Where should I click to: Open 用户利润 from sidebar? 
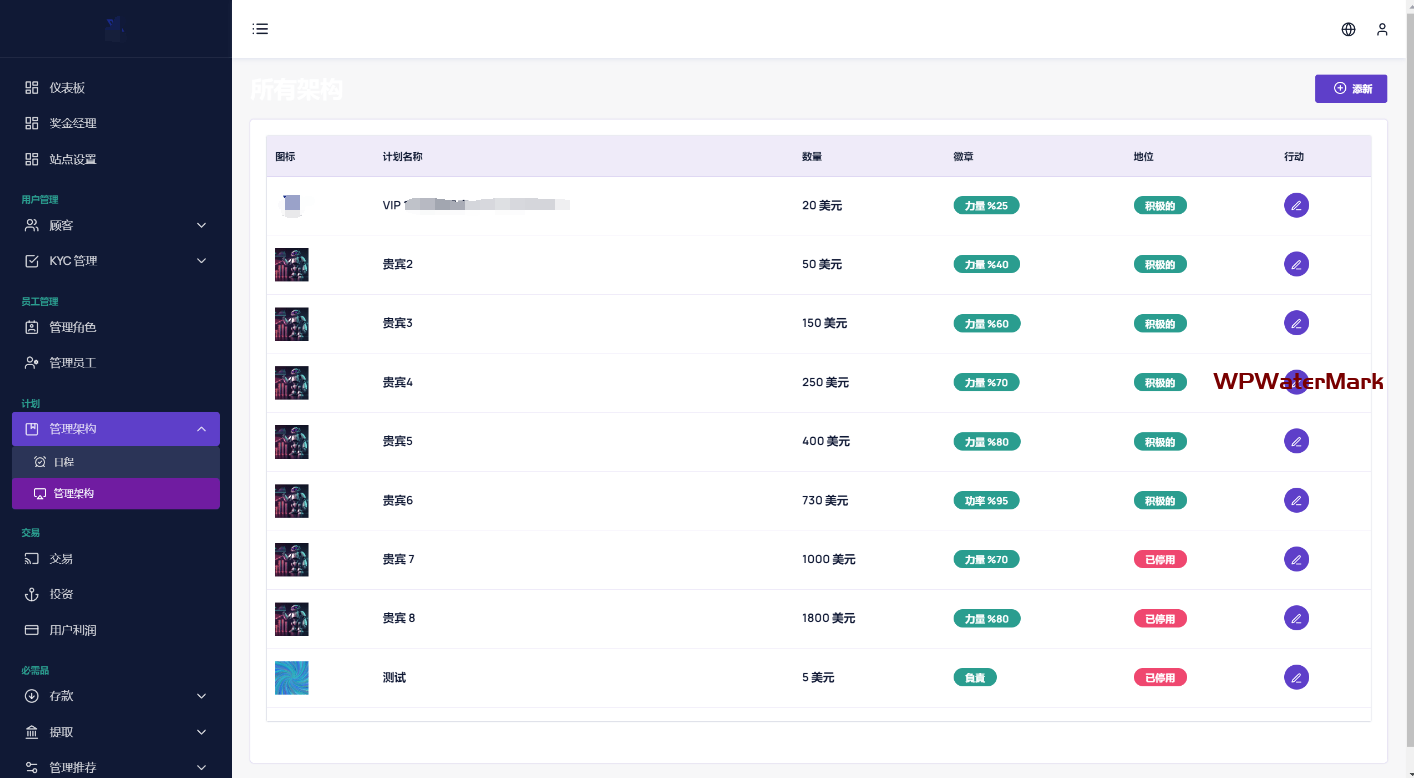(72, 630)
